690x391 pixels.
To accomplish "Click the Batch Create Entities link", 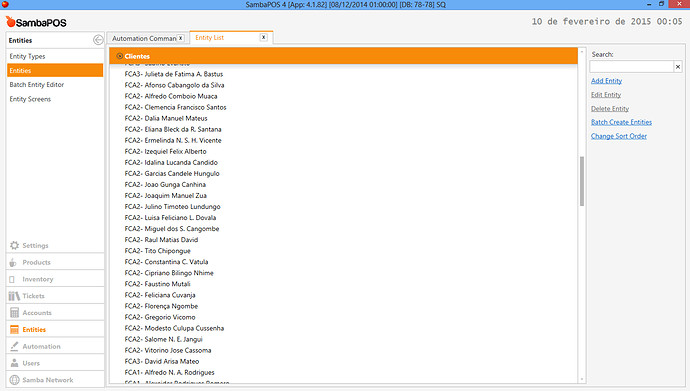I will (621, 122).
